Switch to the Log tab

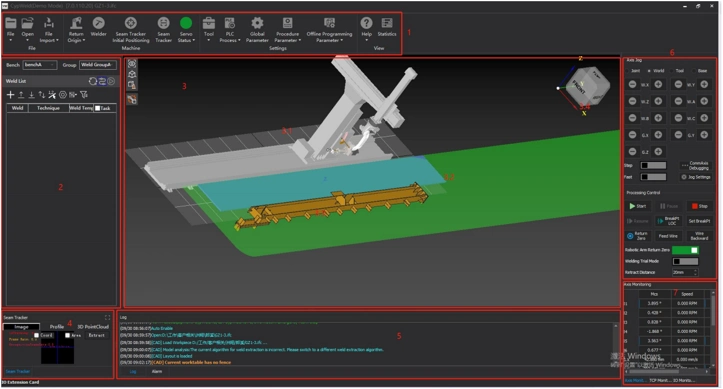tap(133, 371)
